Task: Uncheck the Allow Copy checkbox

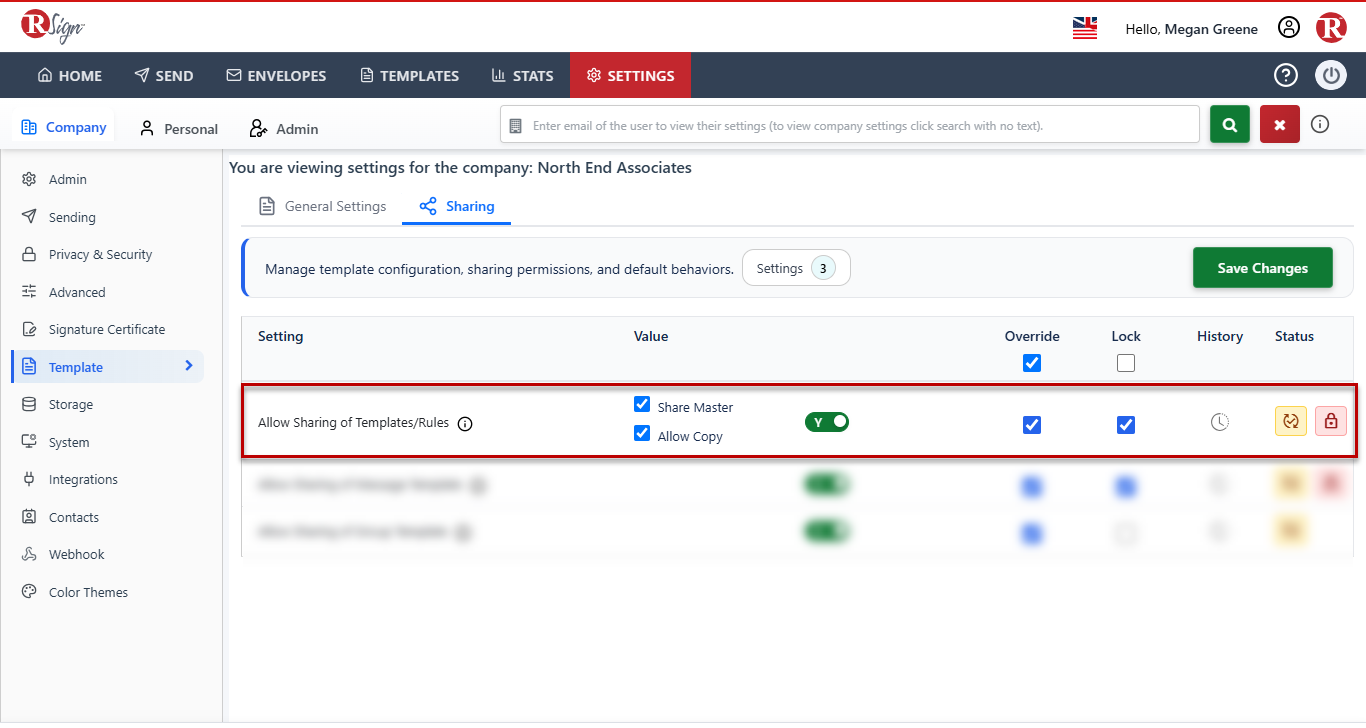Action: [x=642, y=434]
